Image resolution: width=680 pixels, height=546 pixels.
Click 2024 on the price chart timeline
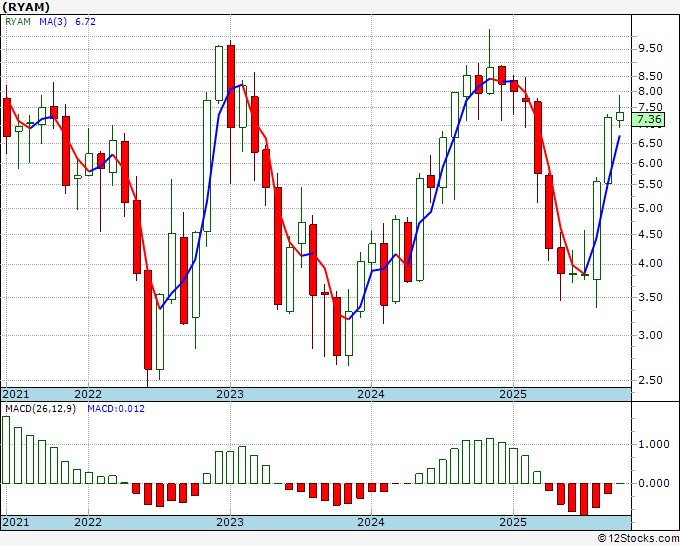pyautogui.click(x=371, y=394)
